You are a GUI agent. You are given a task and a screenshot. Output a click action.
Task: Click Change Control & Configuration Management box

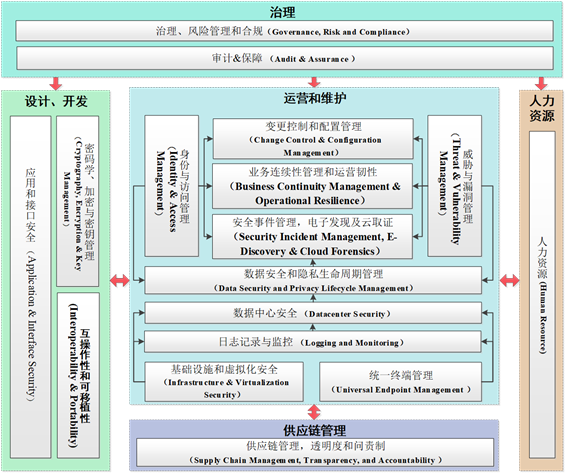click(313, 139)
